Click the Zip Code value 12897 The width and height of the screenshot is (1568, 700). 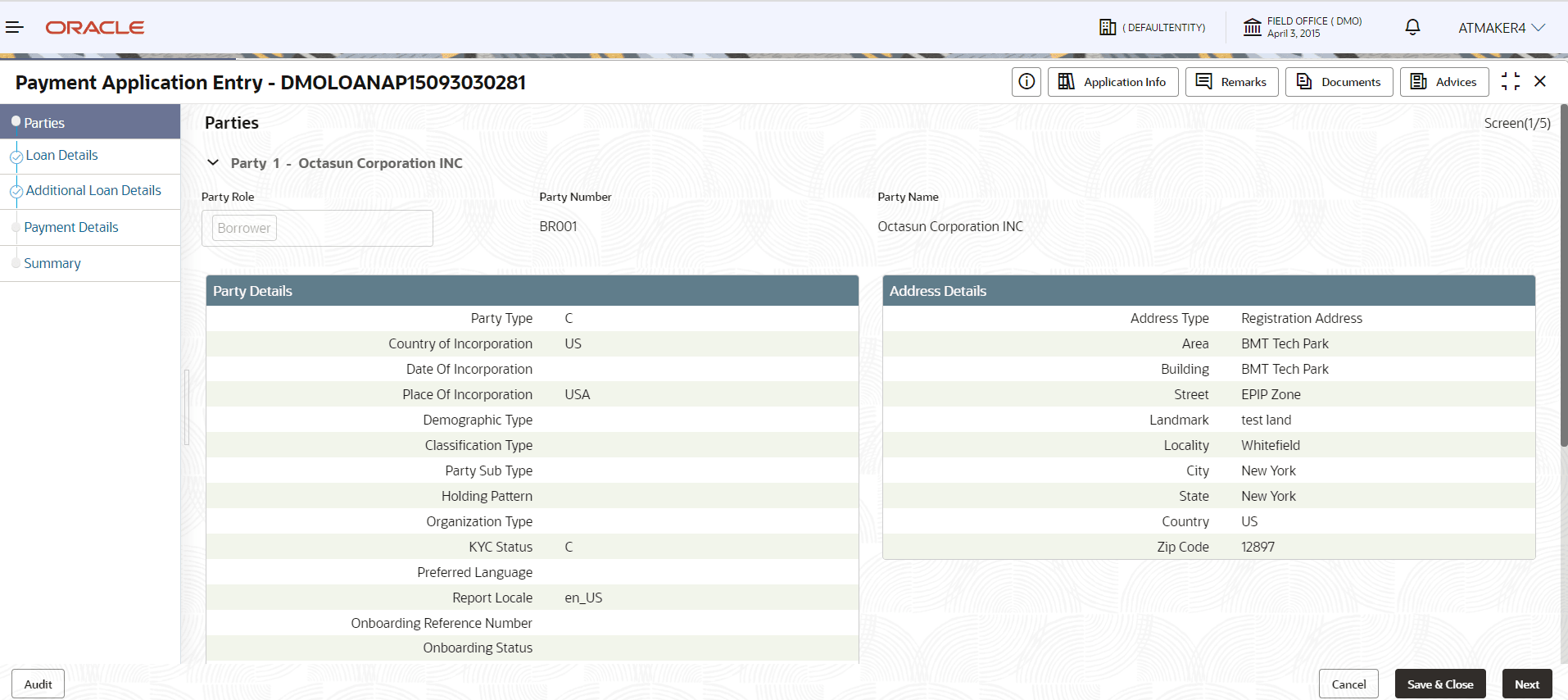click(1258, 547)
